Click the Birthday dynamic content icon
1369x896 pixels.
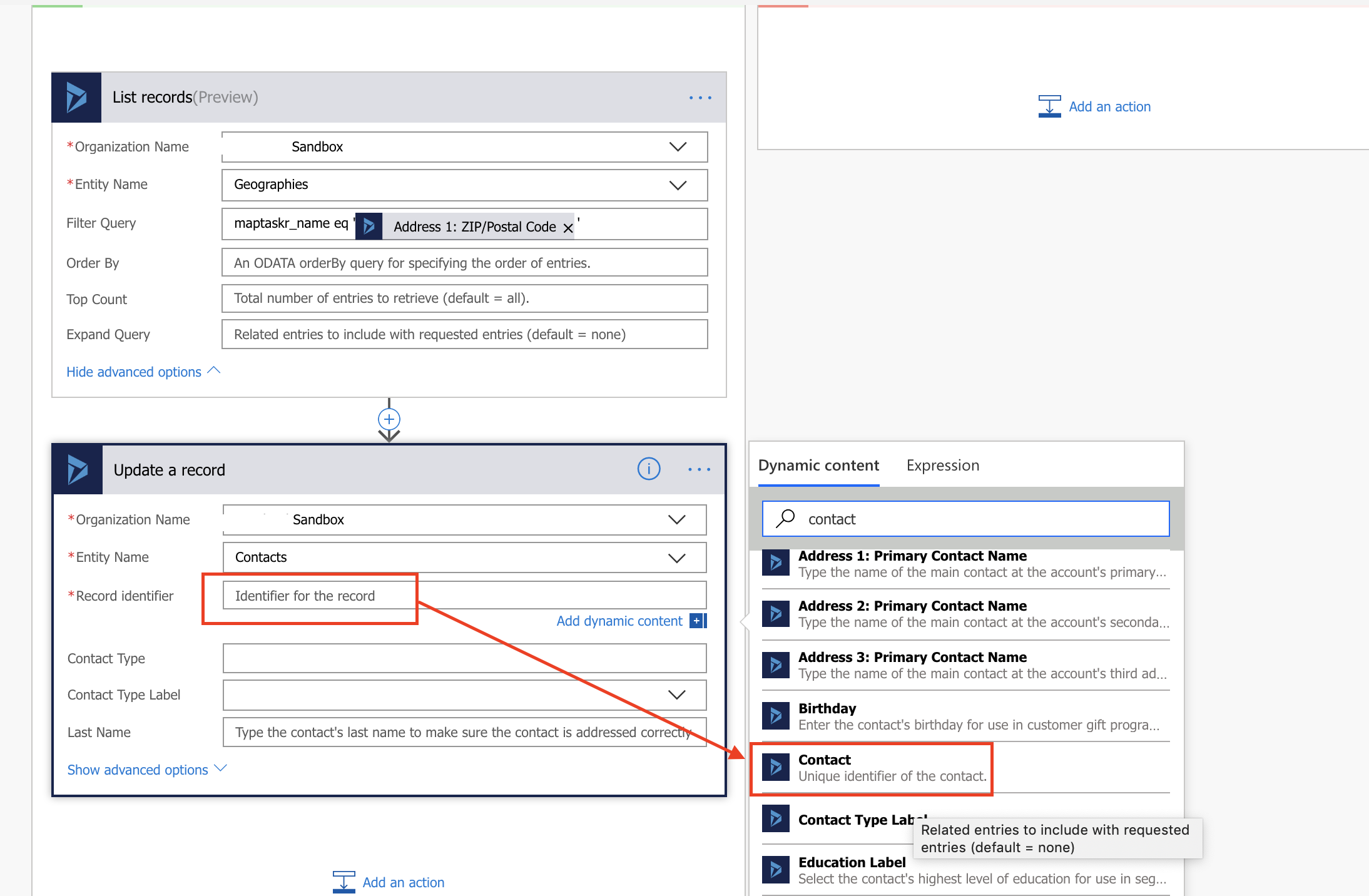[776, 716]
